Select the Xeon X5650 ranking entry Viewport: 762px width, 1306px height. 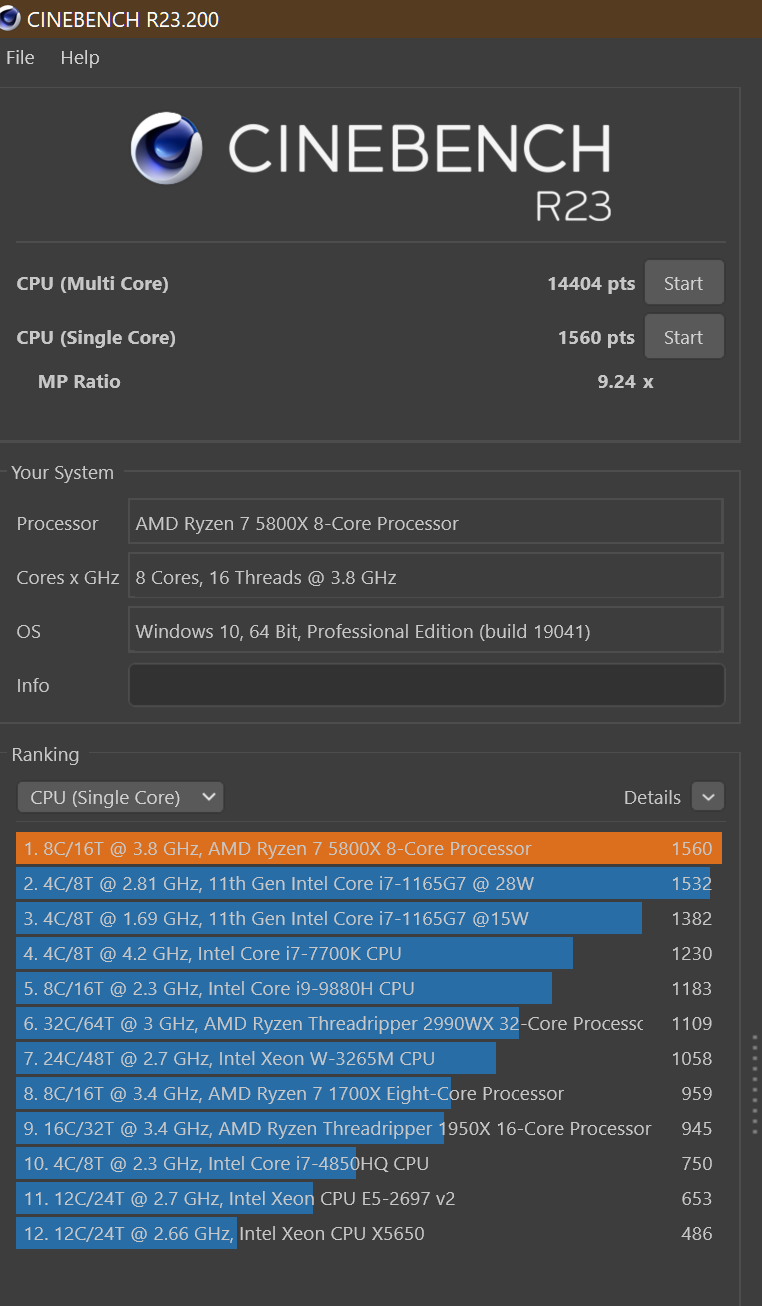[368, 1234]
